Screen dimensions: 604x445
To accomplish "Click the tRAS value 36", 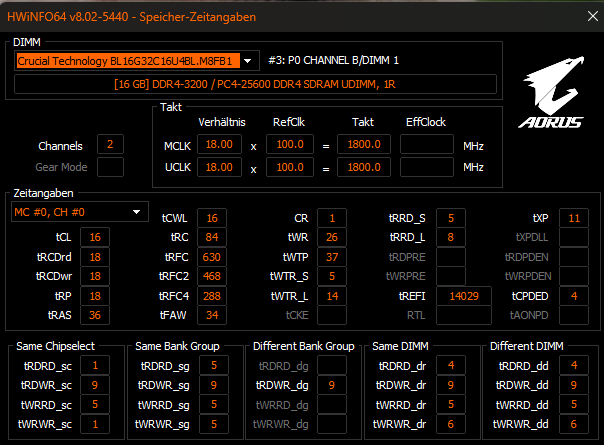I will click(x=95, y=315).
